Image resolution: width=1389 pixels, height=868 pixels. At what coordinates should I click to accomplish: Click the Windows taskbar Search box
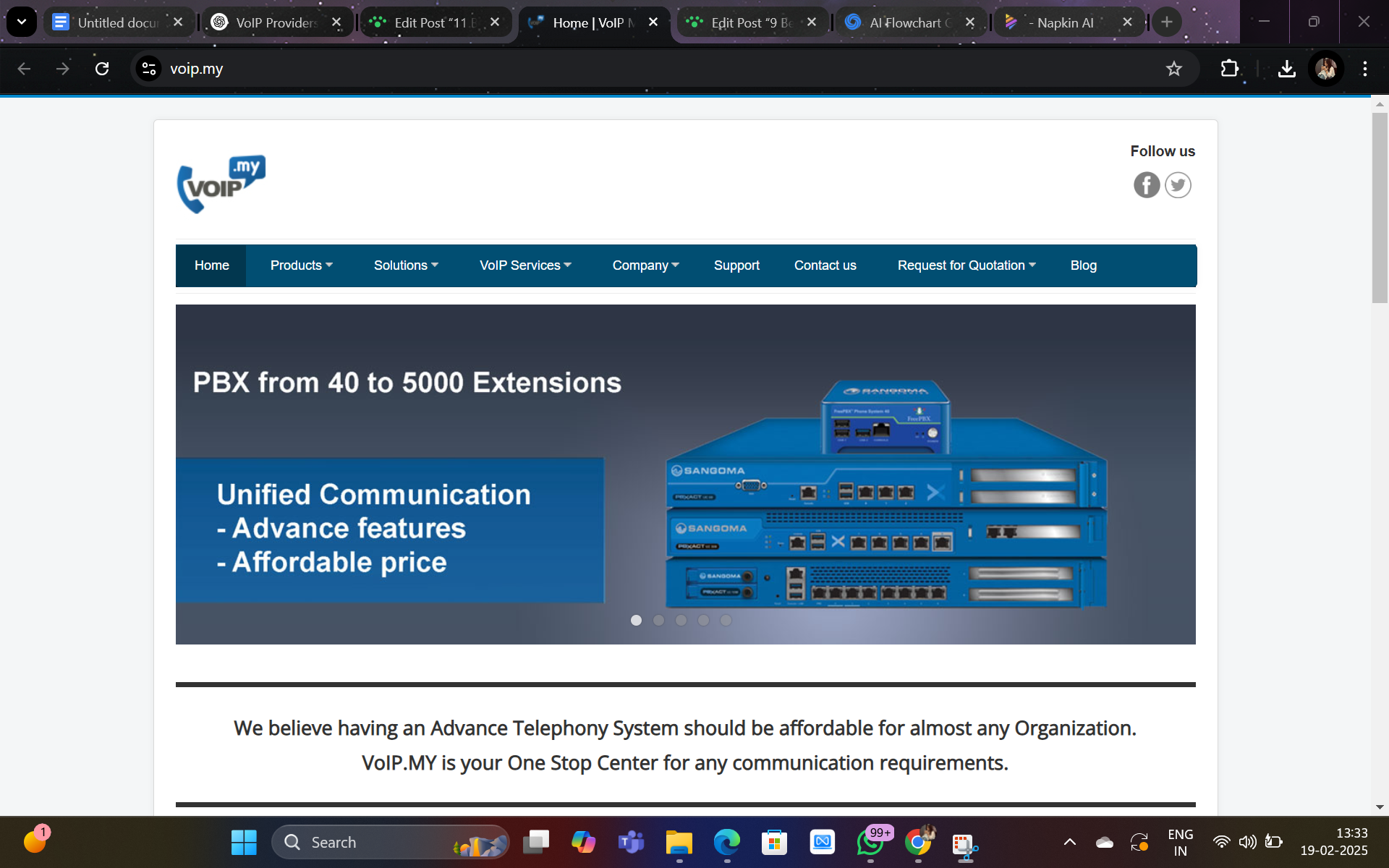point(391,843)
